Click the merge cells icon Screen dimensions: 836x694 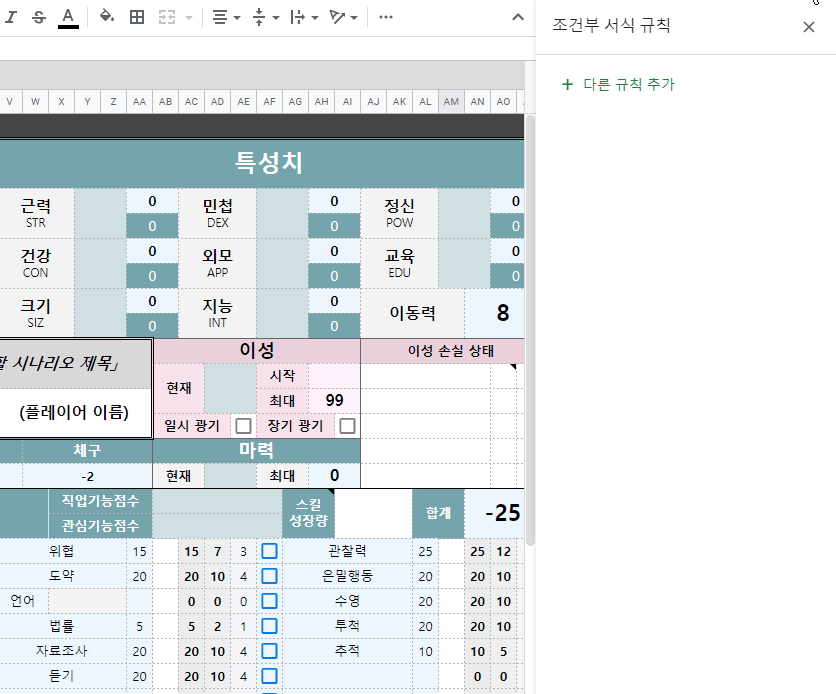pyautogui.click(x=167, y=17)
